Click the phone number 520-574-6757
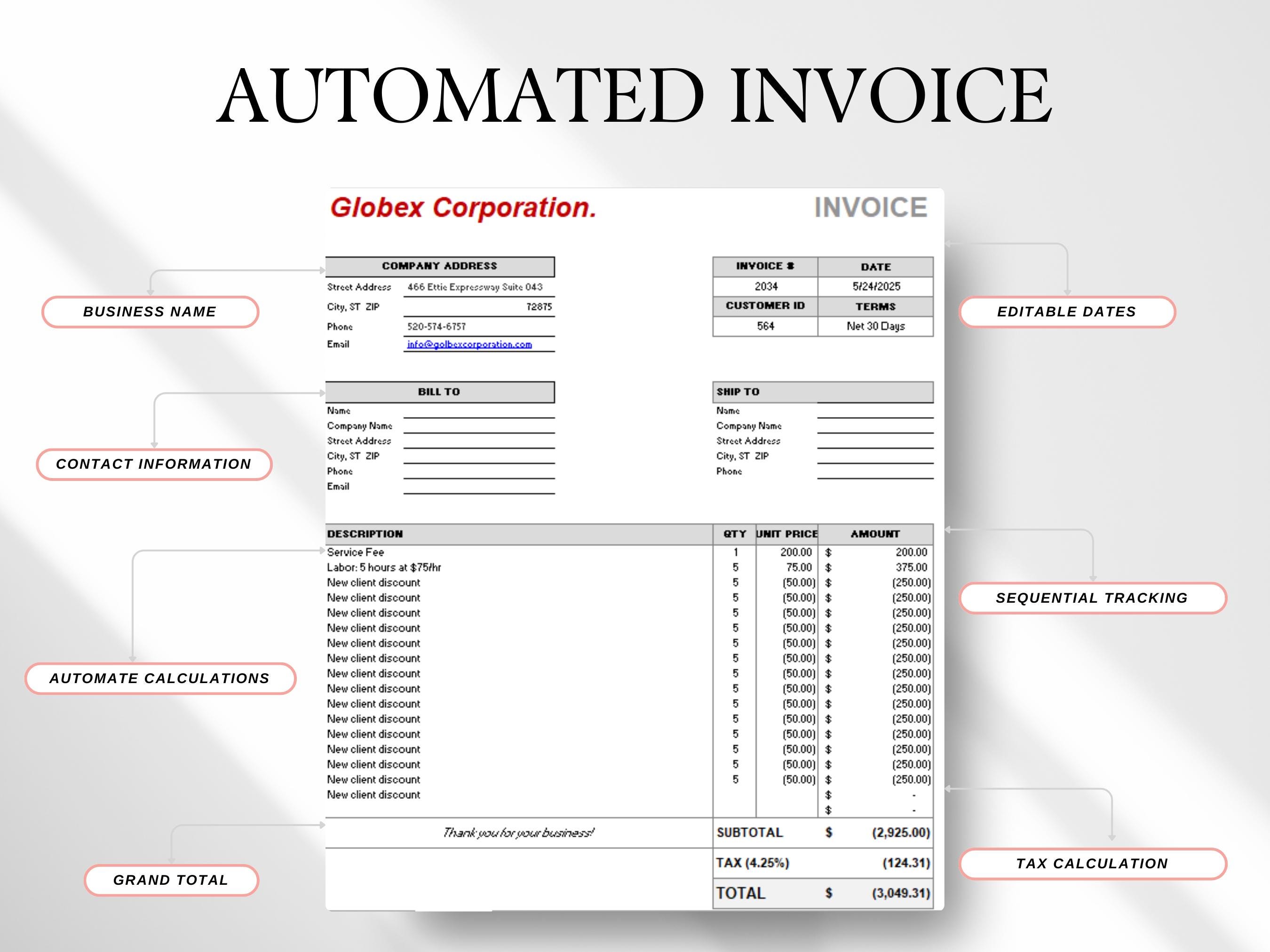 tap(437, 327)
